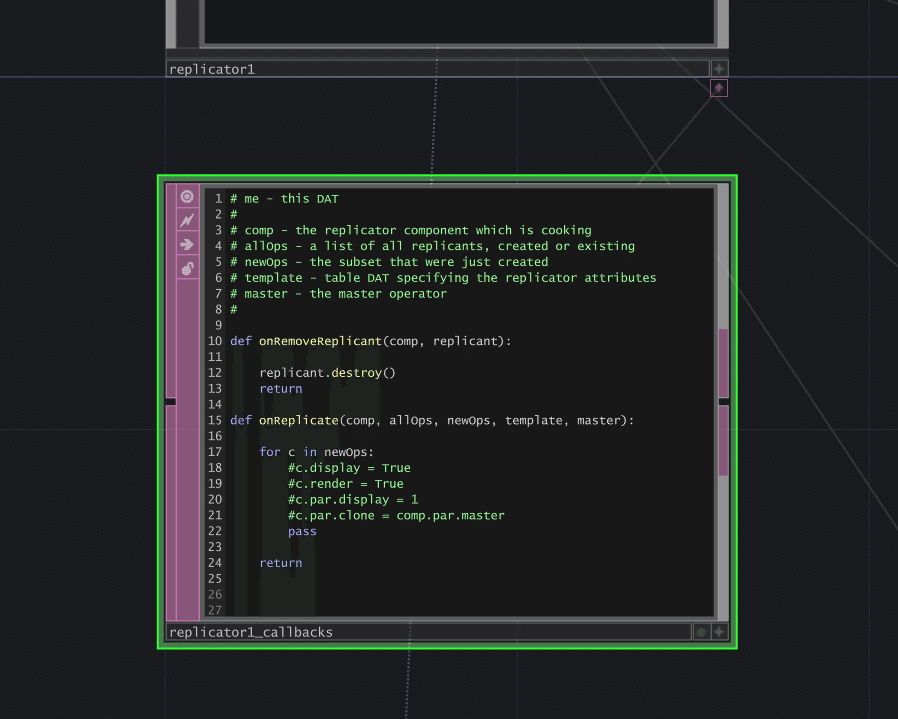The width and height of the screenshot is (898, 719).
Task: Click the '#c.par.clone = comp.par.master' line
Action: [x=396, y=516]
